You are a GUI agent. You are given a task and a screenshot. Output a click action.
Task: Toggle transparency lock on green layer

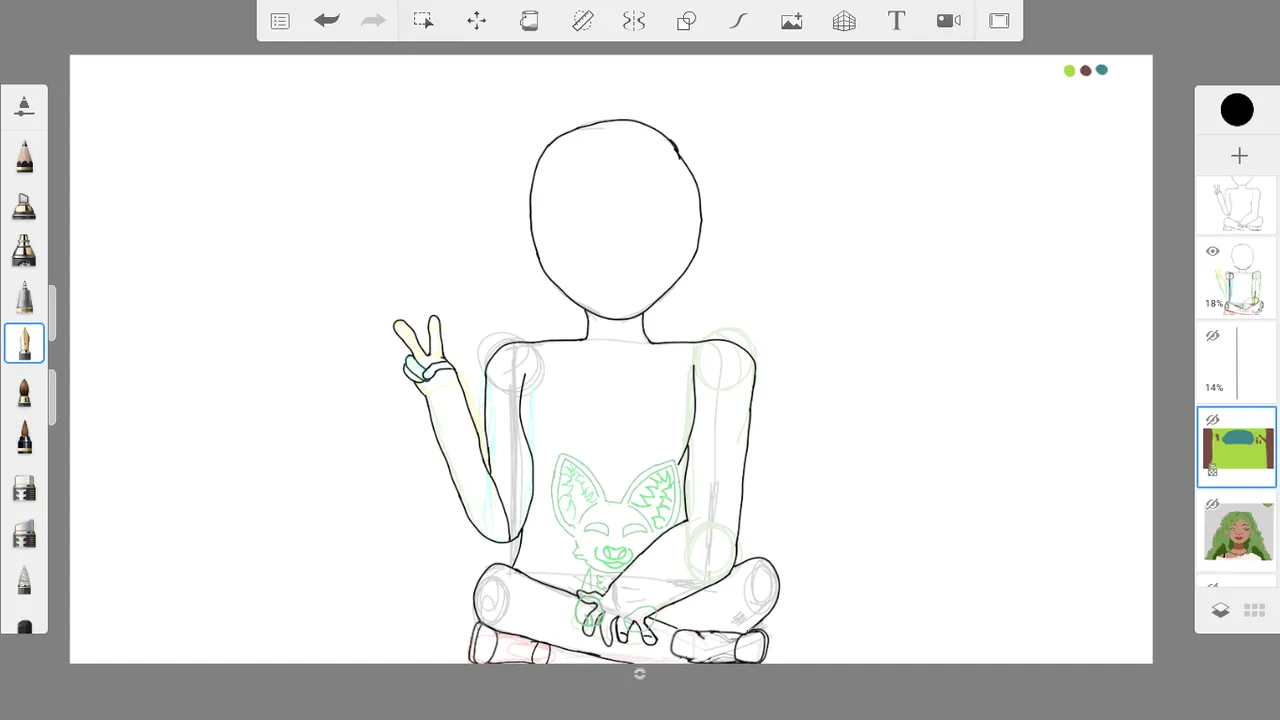coord(1212,470)
